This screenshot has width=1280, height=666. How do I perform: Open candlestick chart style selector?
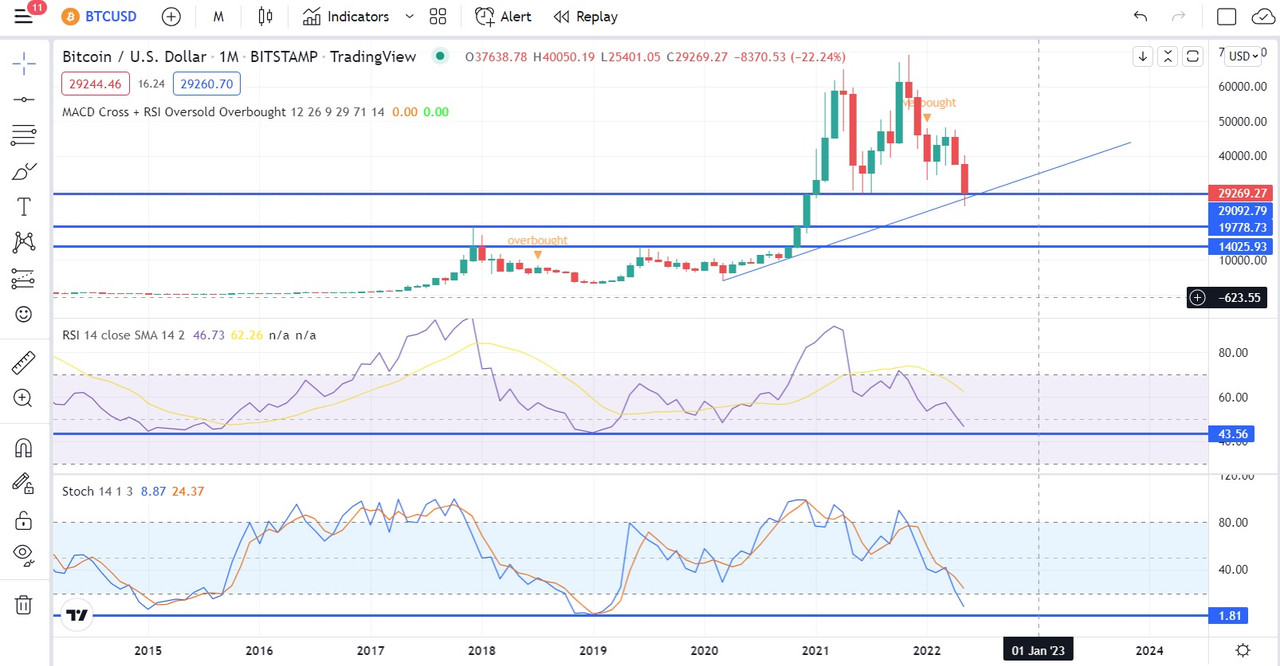[265, 16]
